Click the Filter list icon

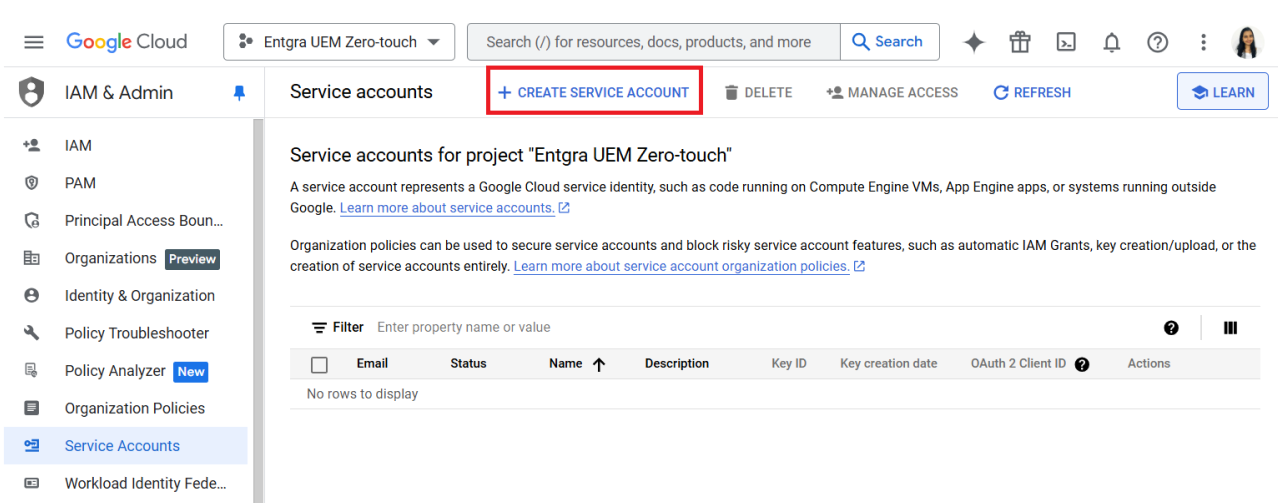[319, 327]
